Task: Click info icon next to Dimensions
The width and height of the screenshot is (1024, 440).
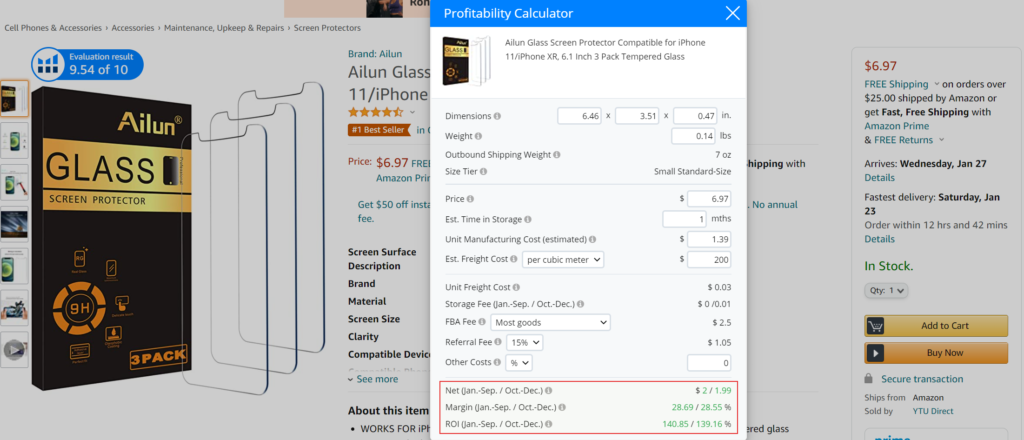Action: pyautogui.click(x=497, y=116)
